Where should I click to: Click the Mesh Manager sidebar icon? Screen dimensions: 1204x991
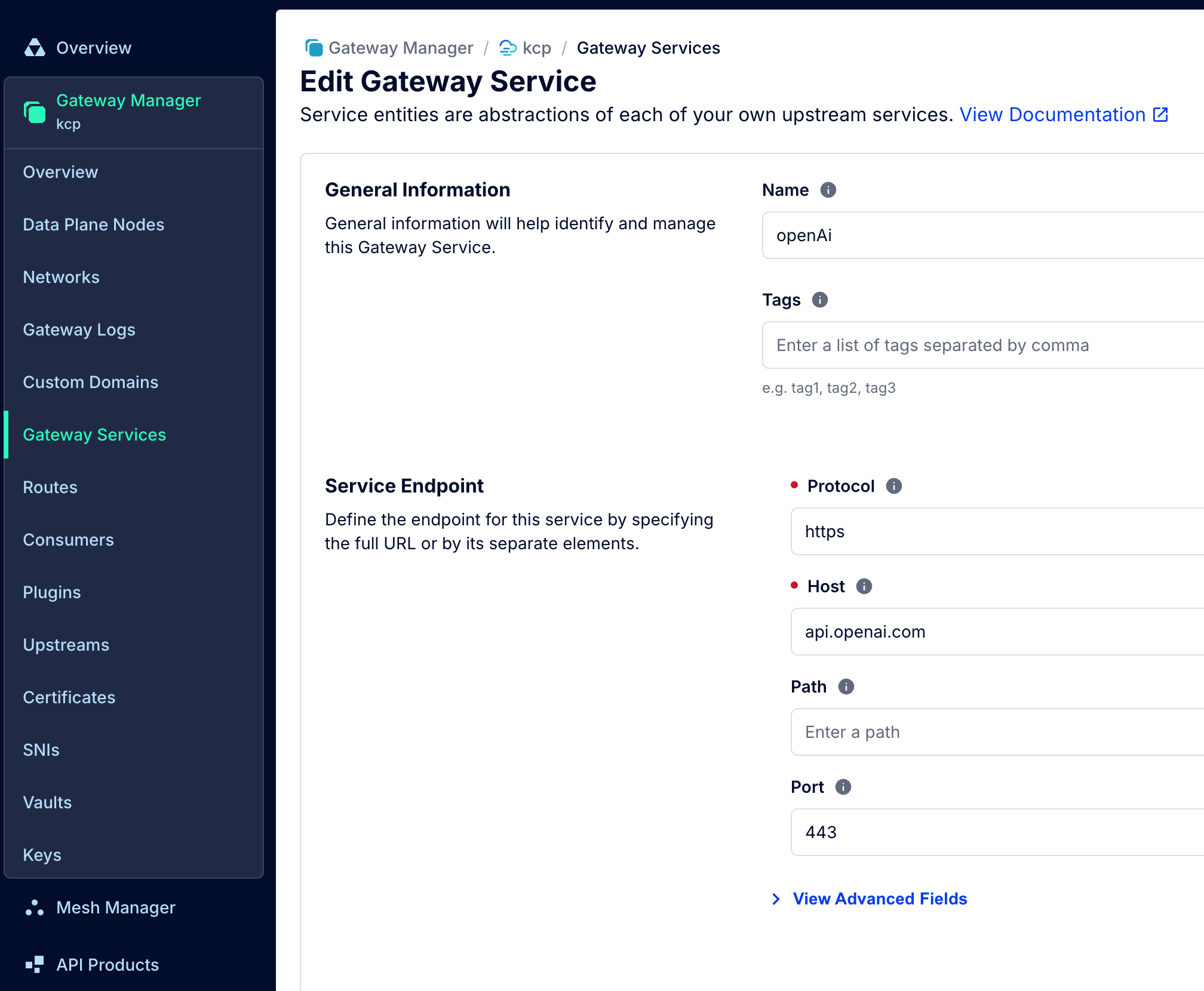point(35,907)
